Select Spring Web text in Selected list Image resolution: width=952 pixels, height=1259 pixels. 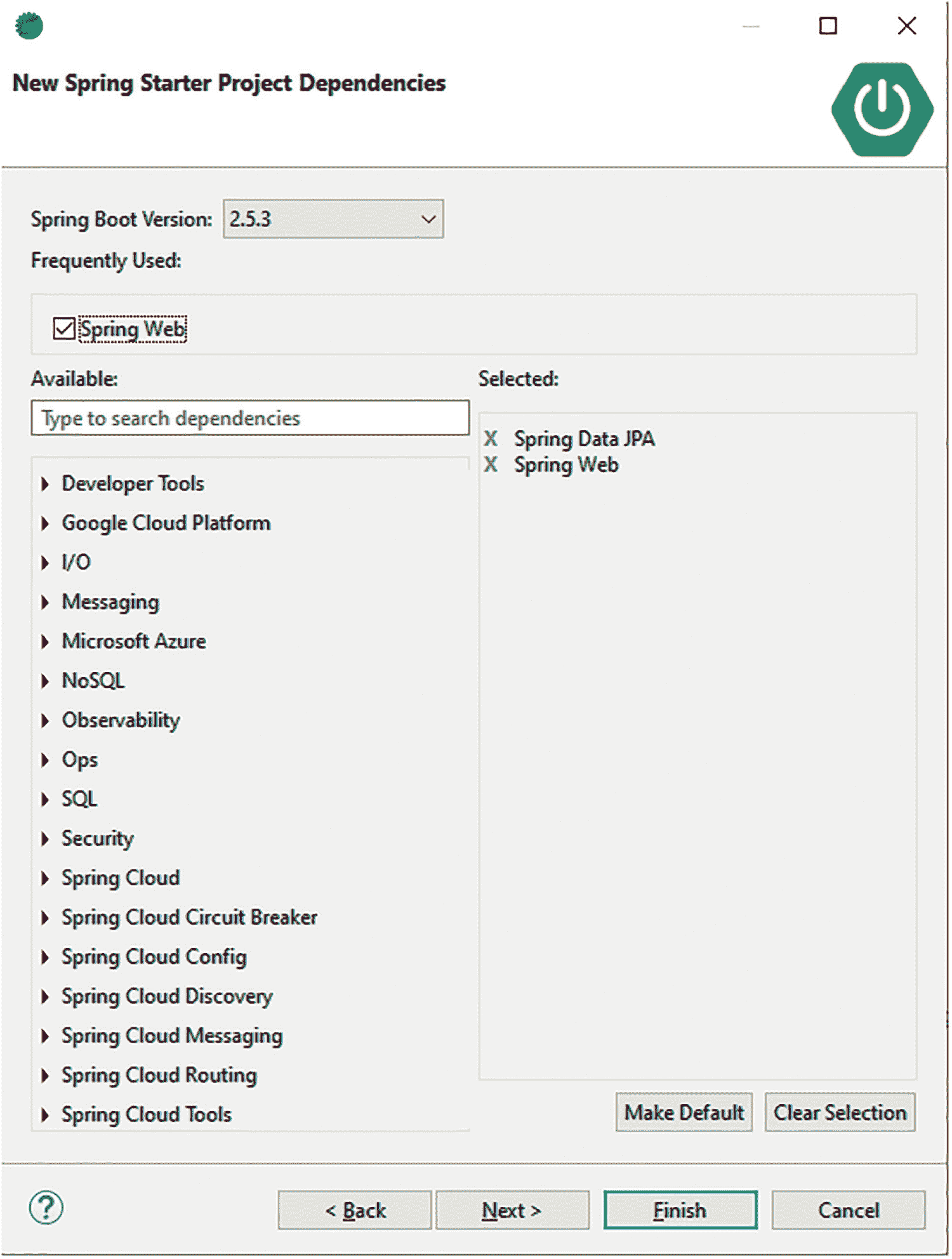566,466
